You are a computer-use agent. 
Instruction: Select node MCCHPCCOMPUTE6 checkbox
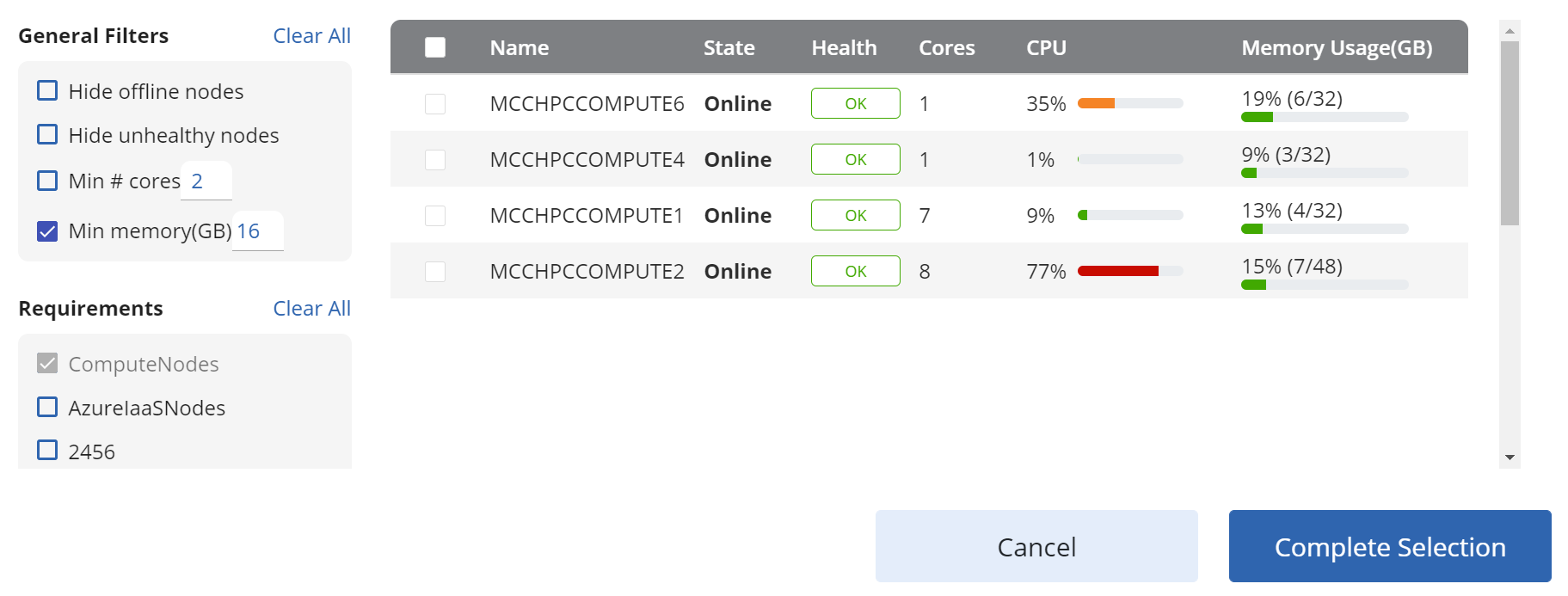(435, 104)
